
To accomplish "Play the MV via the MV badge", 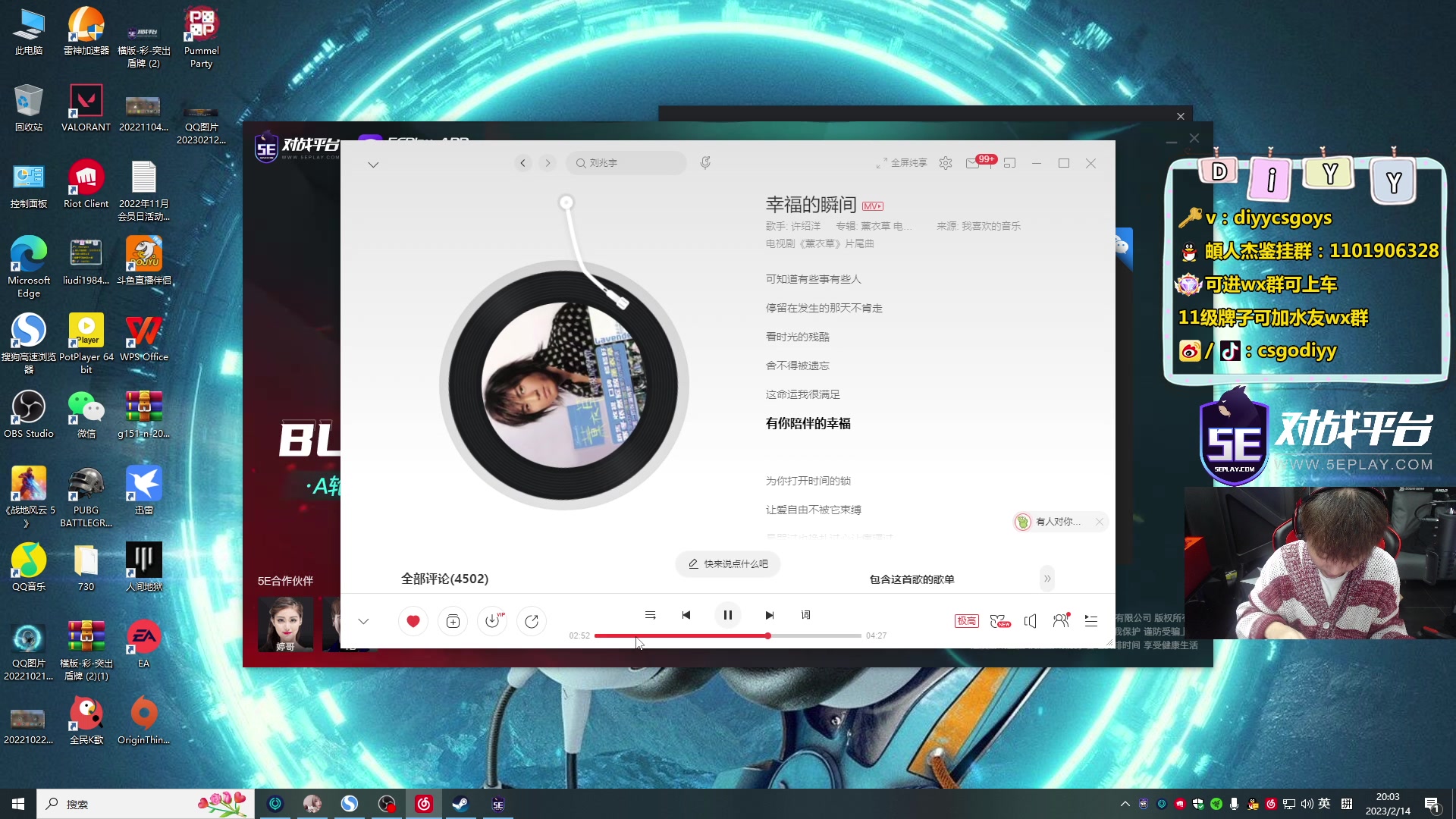I will 873,206.
